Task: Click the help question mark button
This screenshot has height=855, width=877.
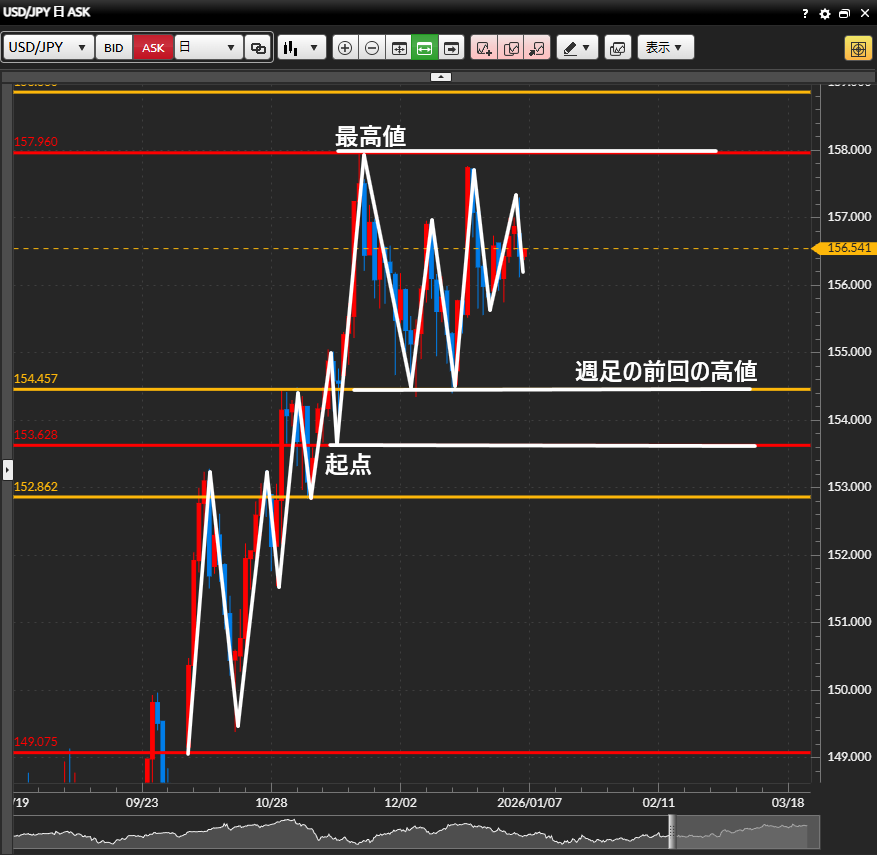Action: [805, 13]
